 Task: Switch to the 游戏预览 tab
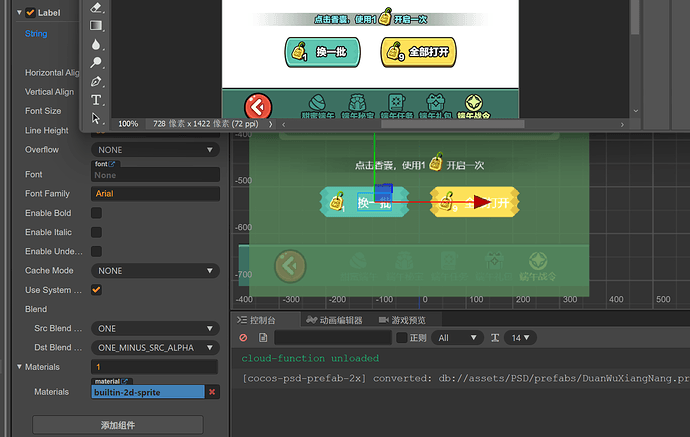[x=403, y=320]
